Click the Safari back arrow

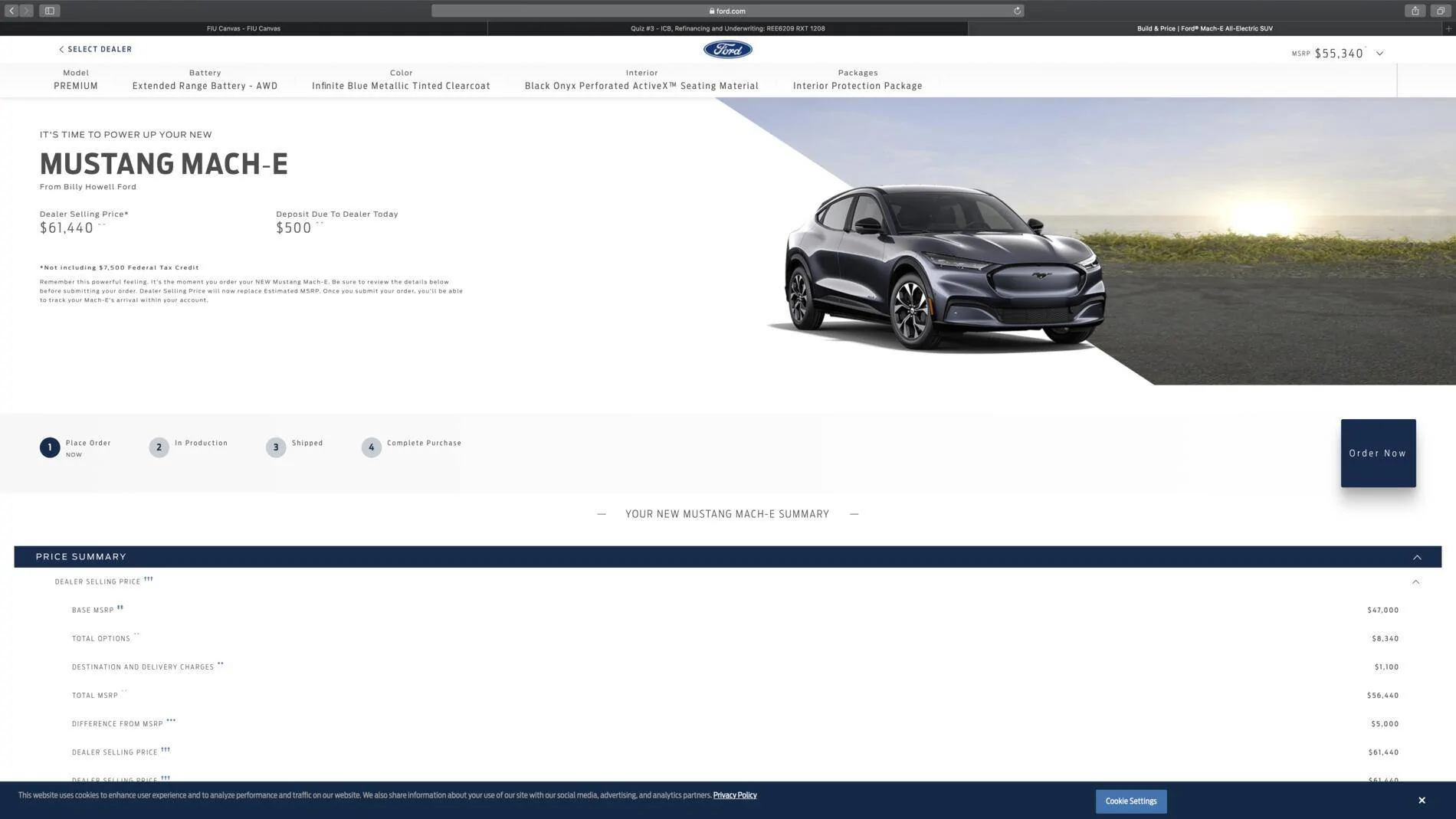pyautogui.click(x=11, y=11)
